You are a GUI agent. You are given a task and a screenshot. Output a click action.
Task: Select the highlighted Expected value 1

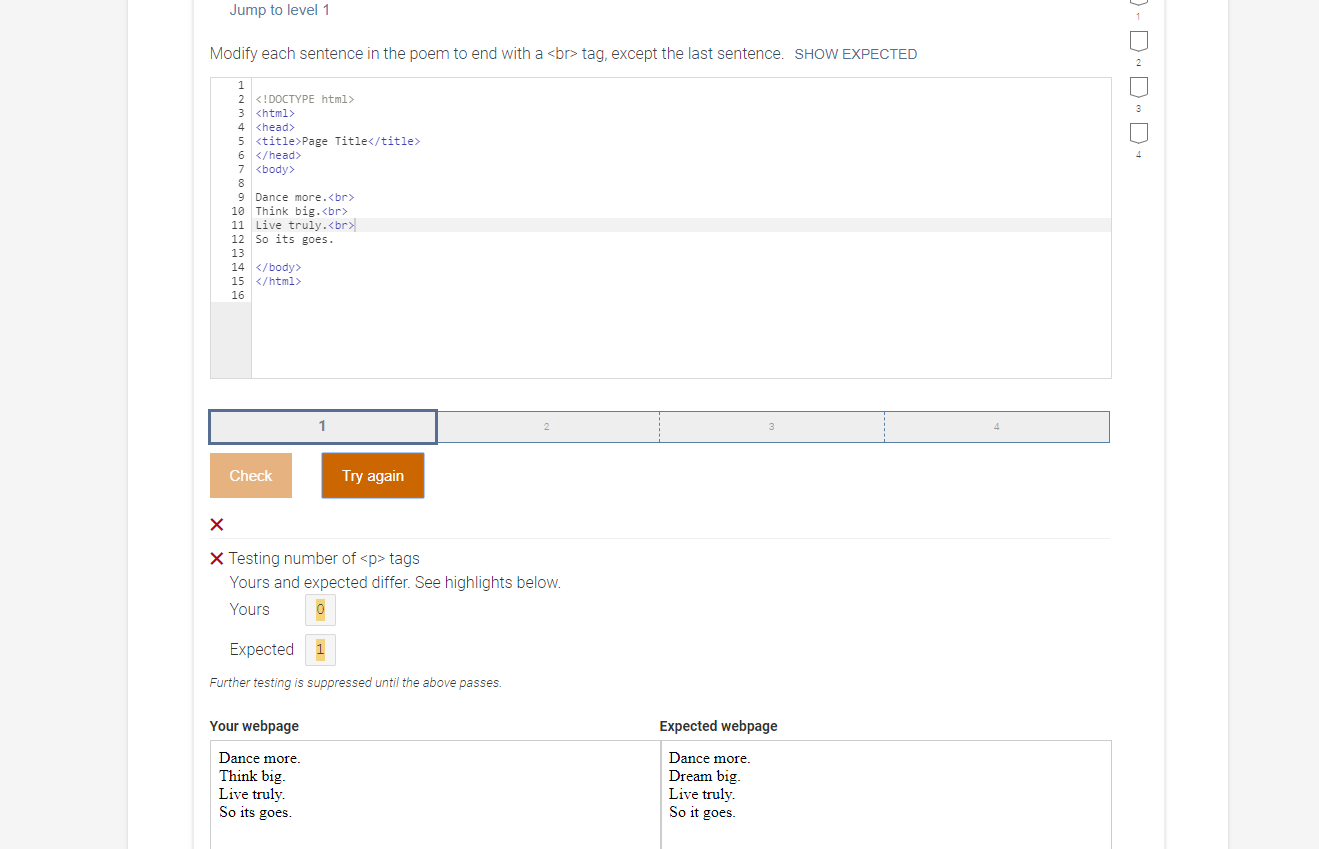point(320,650)
